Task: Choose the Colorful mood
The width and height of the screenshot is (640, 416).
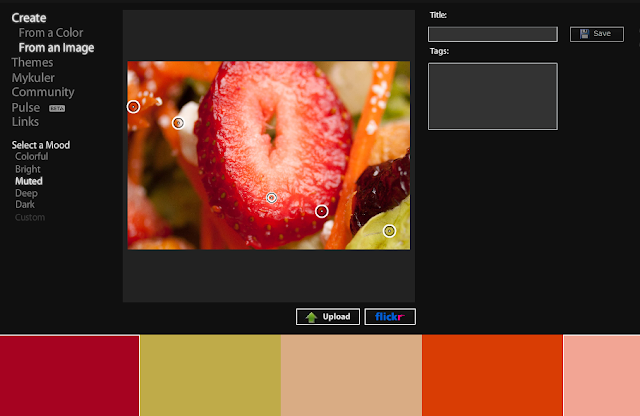Action: (x=31, y=156)
